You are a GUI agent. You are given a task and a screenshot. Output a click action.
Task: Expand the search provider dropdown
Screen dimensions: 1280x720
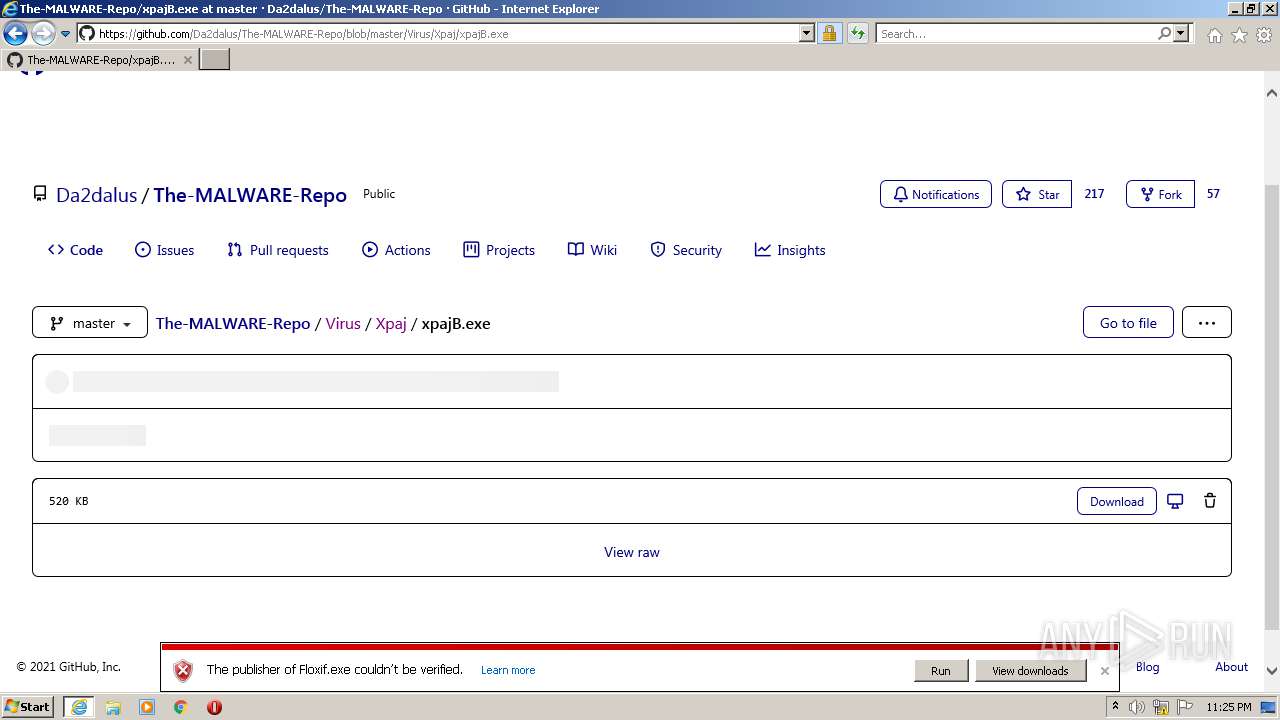pos(1181,33)
